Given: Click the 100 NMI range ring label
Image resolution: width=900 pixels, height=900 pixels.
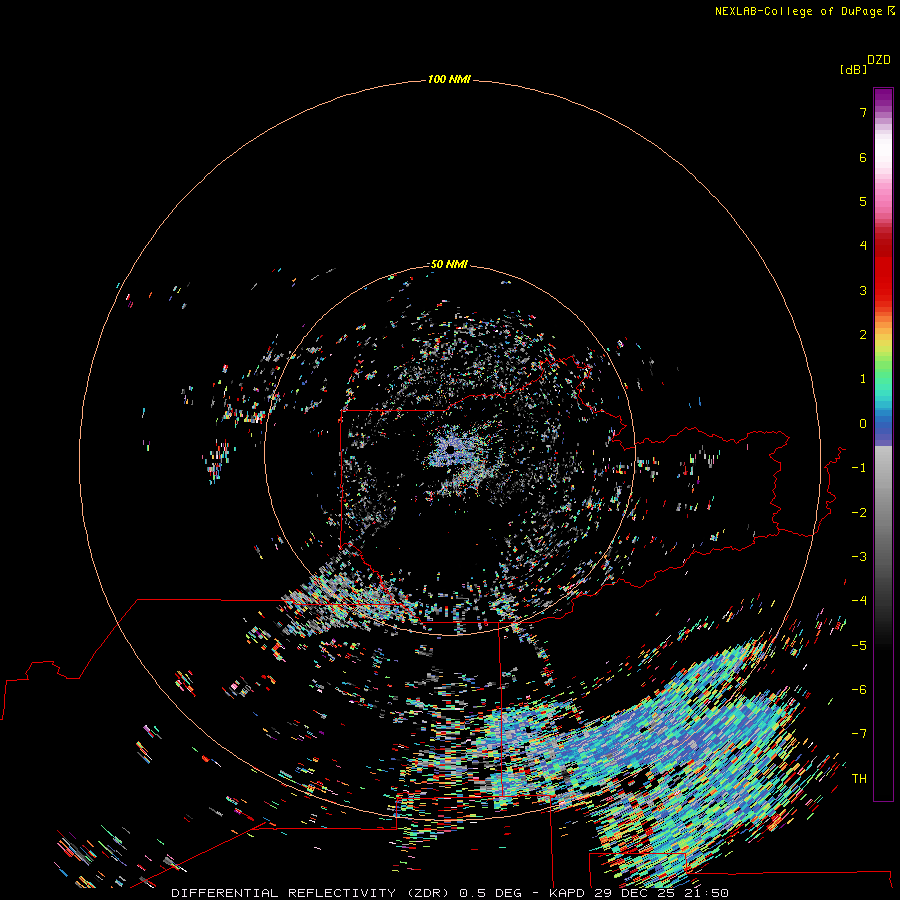Looking at the screenshot, I should [449, 79].
